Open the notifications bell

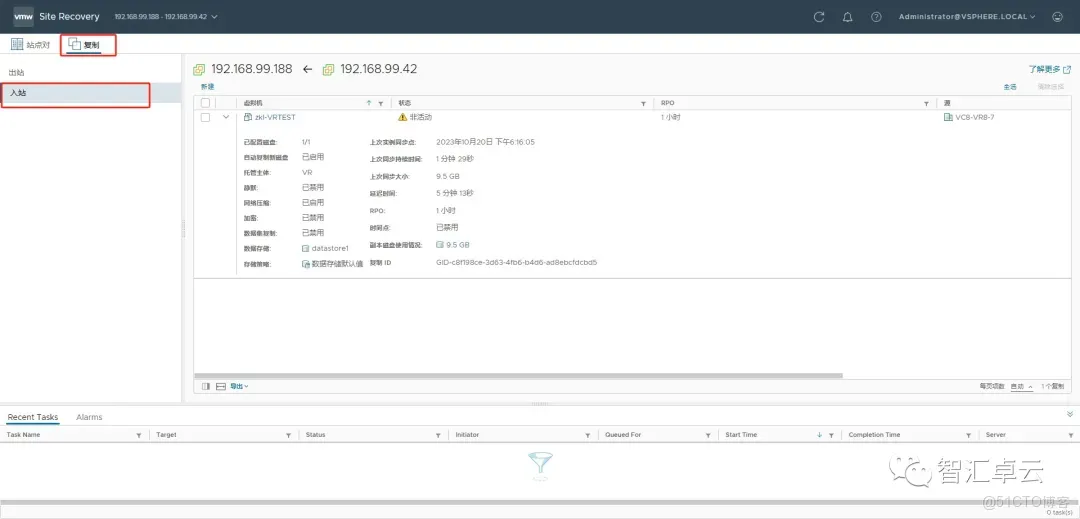tap(848, 17)
